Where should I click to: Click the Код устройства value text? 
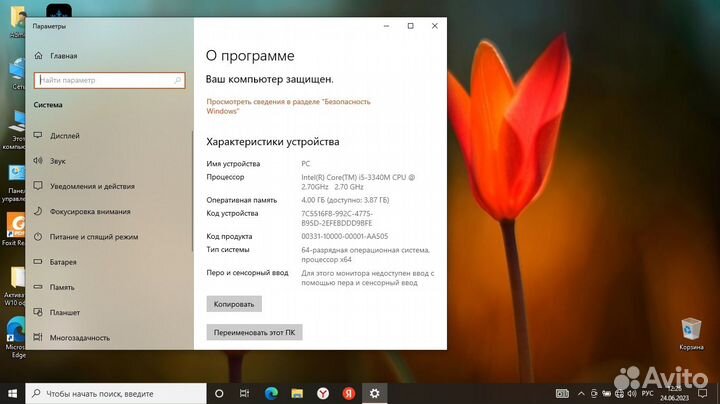coord(337,218)
